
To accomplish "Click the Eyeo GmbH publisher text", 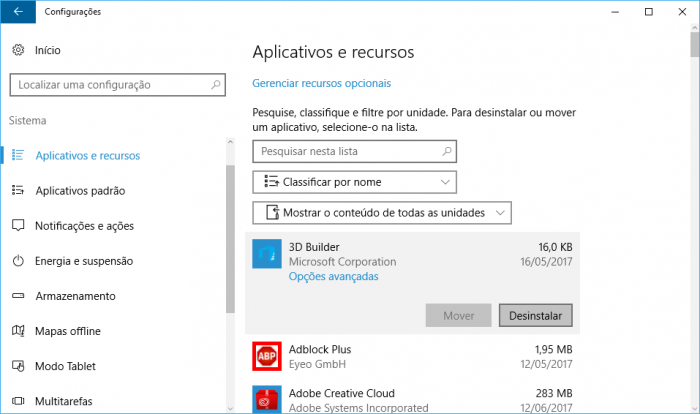I will click(317, 364).
